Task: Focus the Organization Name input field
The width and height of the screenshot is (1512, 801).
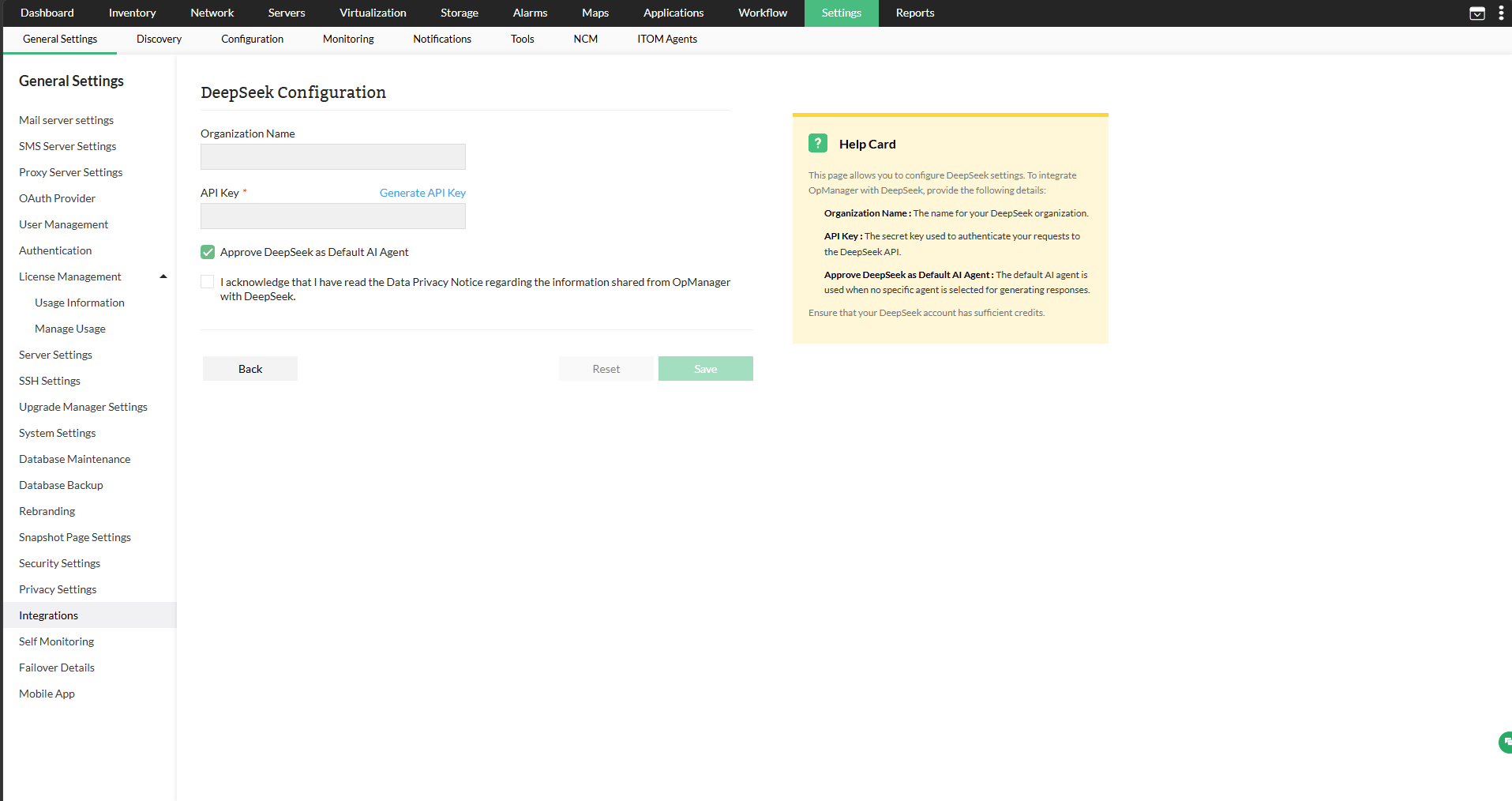Action: (333, 156)
